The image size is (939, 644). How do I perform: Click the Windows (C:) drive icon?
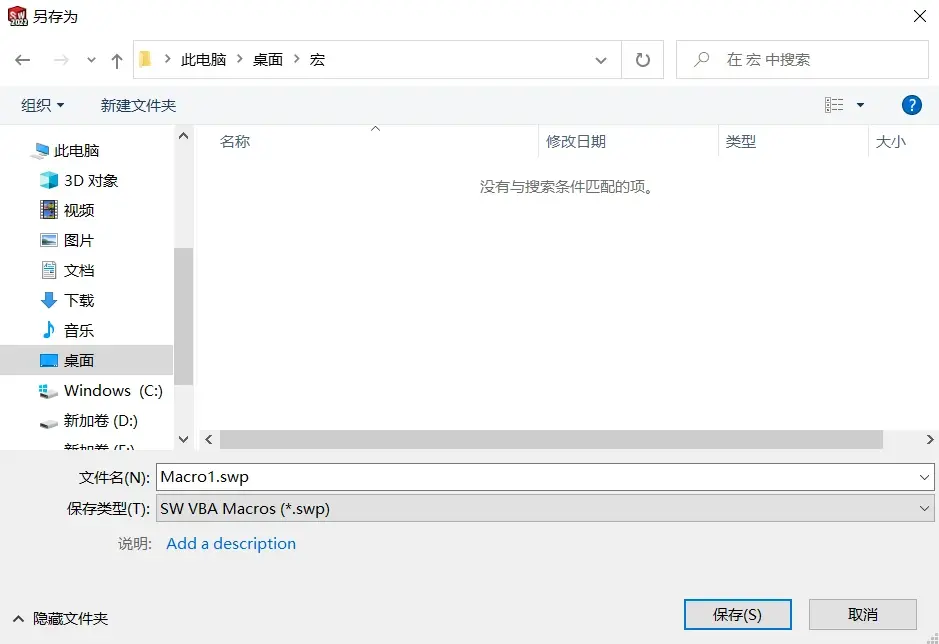tap(48, 391)
